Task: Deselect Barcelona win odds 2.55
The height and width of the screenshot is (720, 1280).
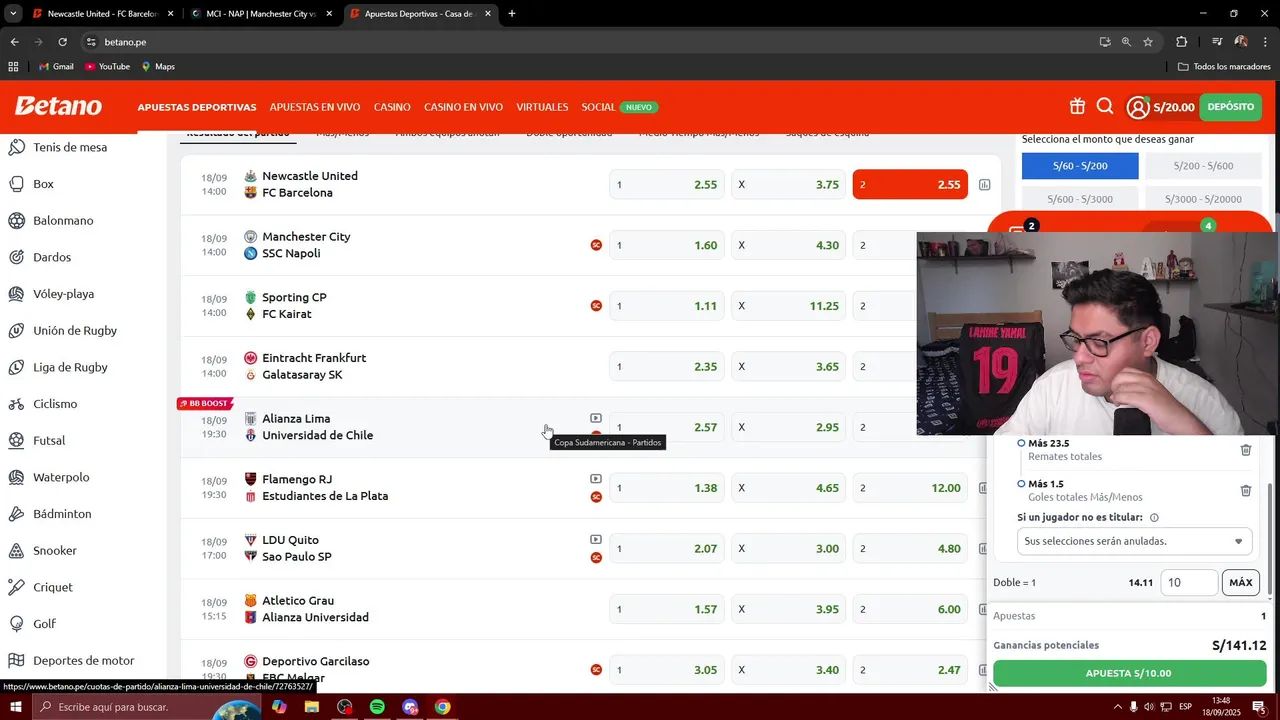Action: (910, 185)
